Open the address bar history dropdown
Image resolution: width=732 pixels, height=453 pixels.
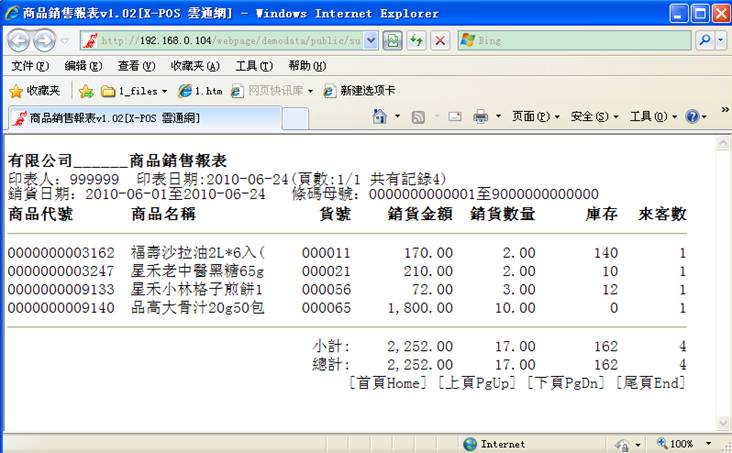[372, 41]
